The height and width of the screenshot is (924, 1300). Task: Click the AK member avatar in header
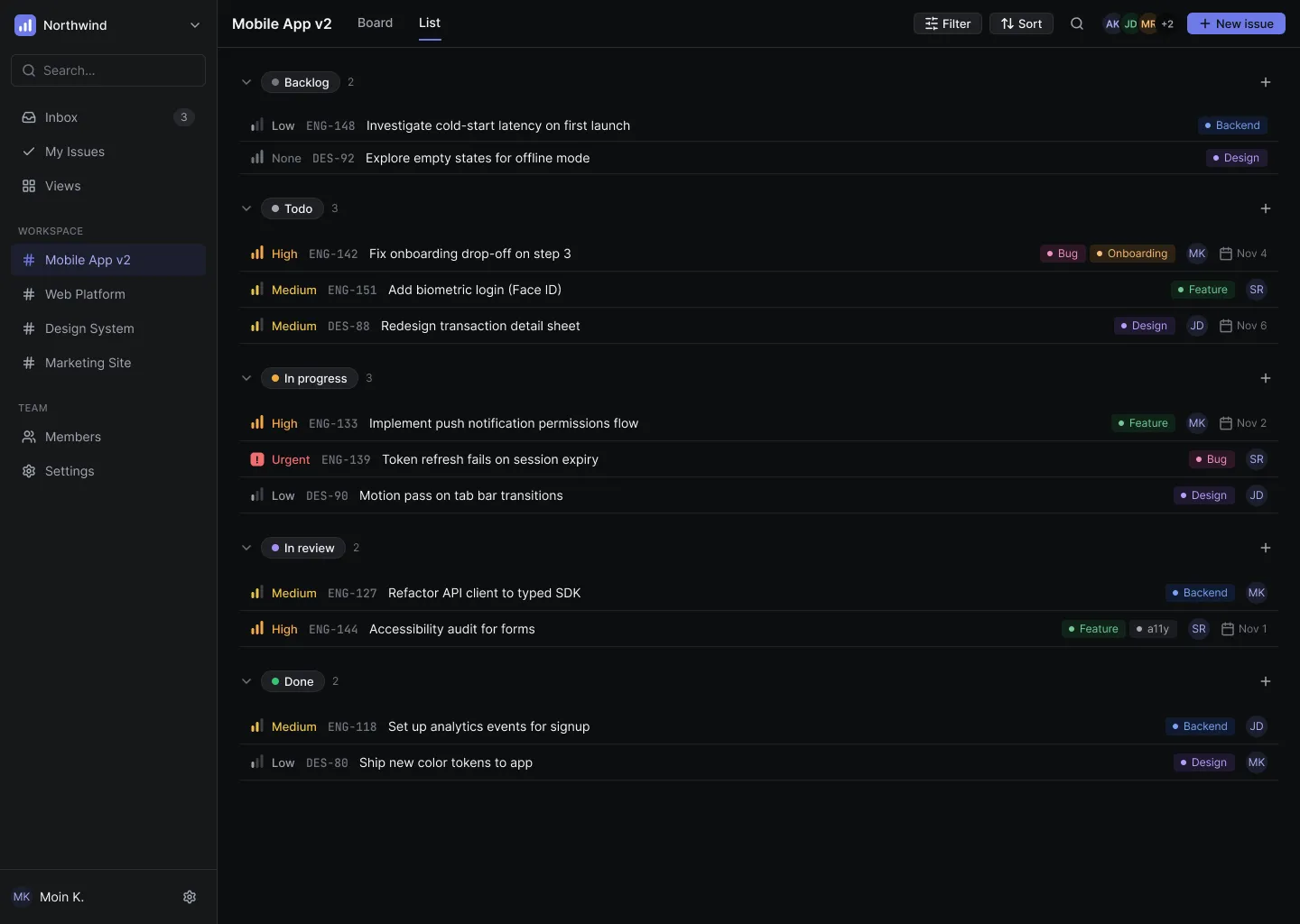1112,24
